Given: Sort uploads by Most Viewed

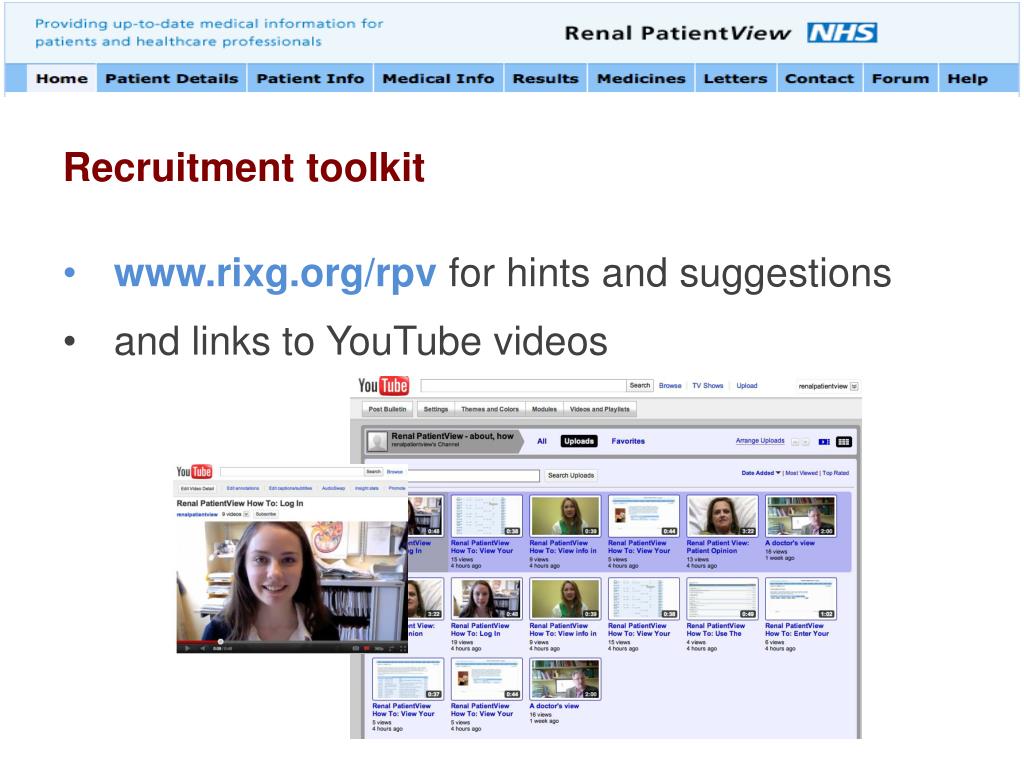Looking at the screenshot, I should [801, 473].
